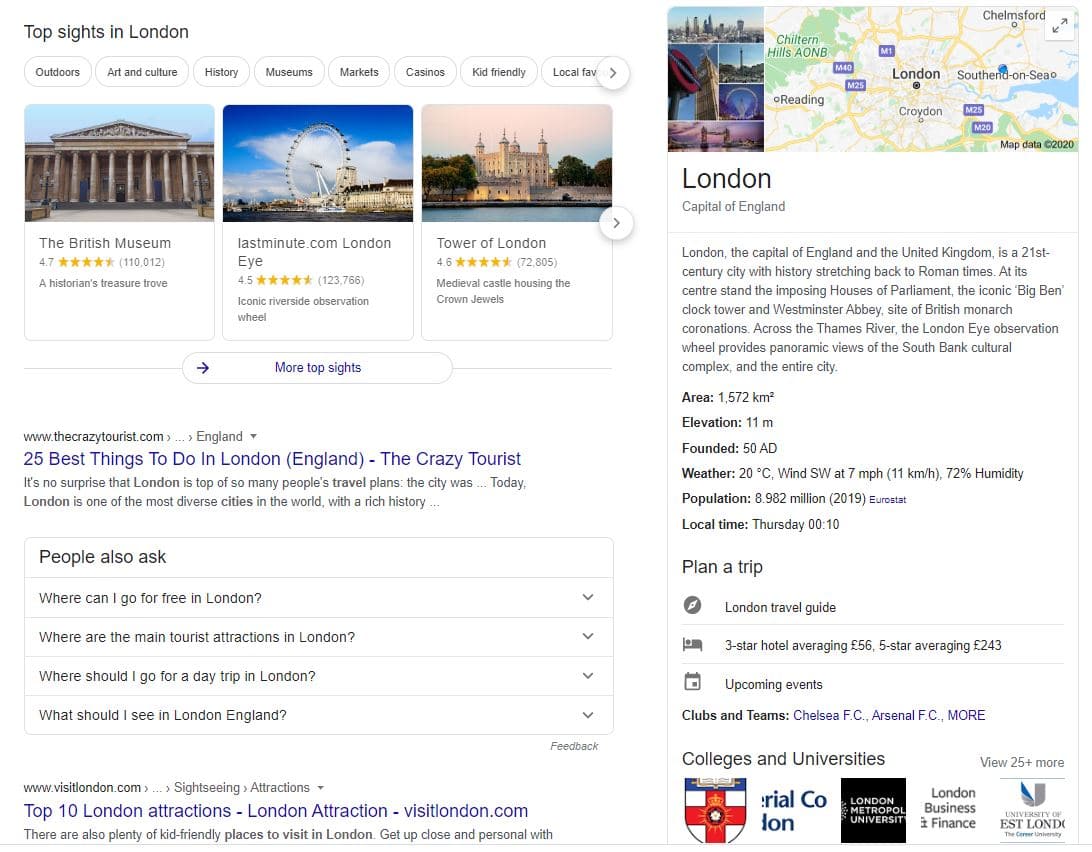Select the Museums filter chip
The height and width of the screenshot is (852, 1092).
289,72
